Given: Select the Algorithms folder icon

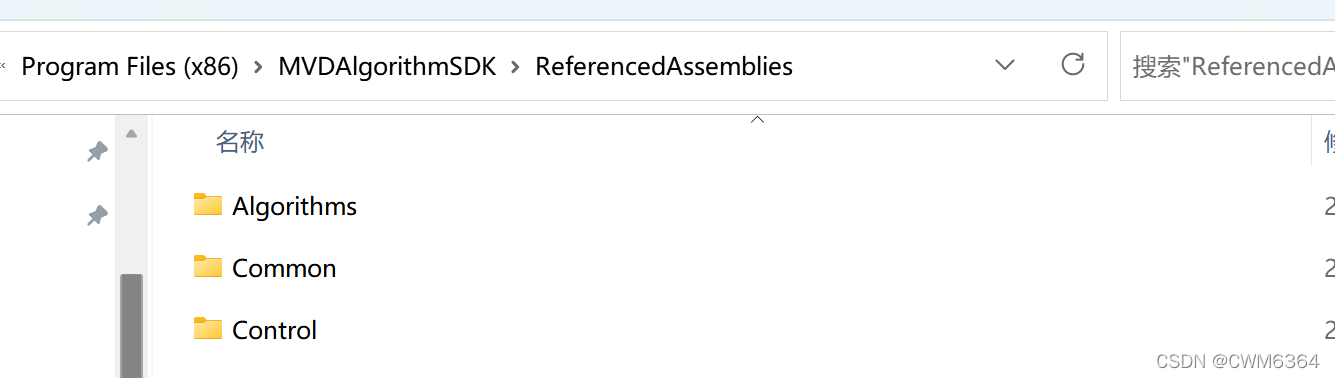Looking at the screenshot, I should [208, 205].
